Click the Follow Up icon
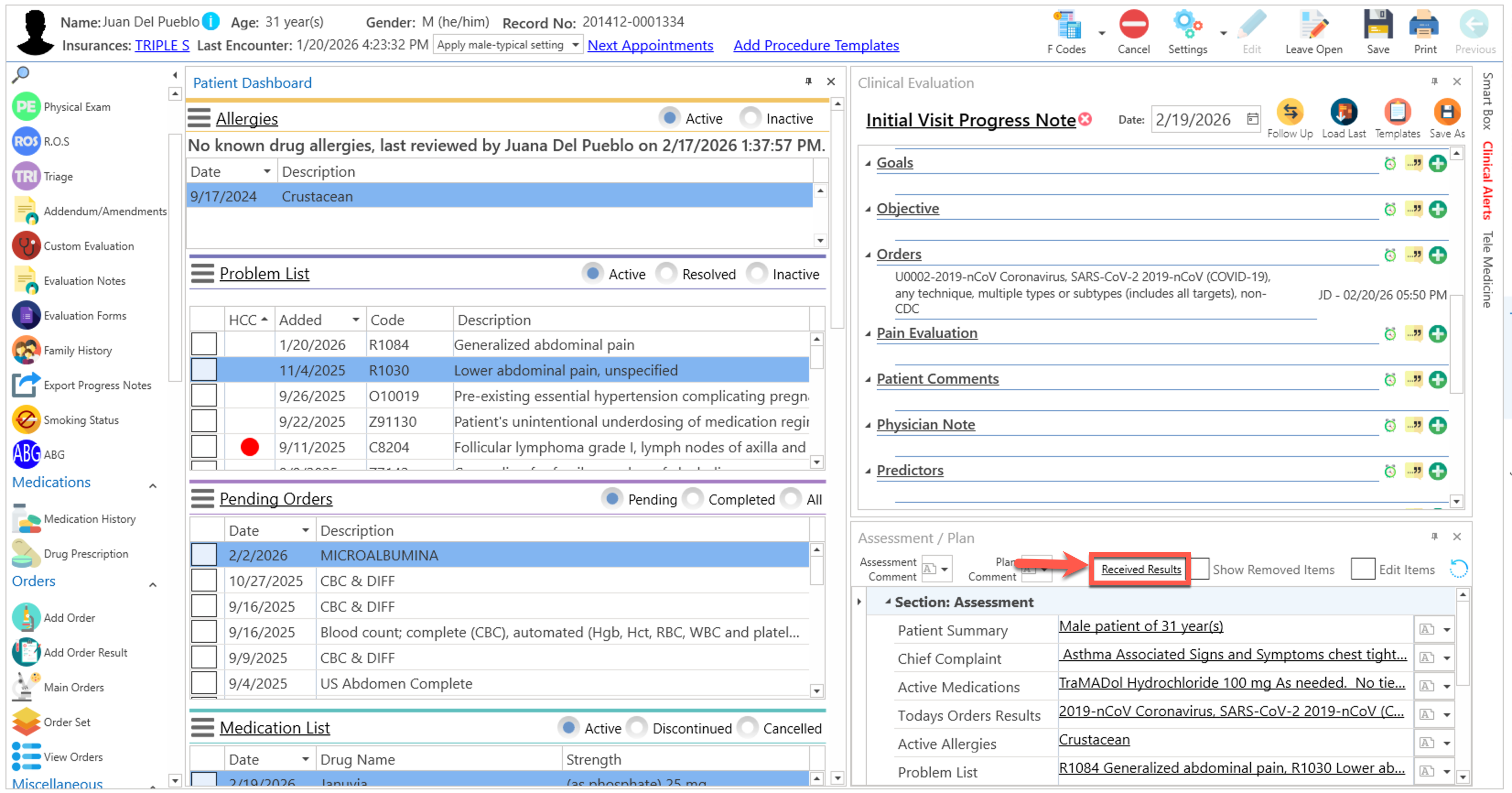This screenshot has height=793, width=1512. (x=1290, y=113)
